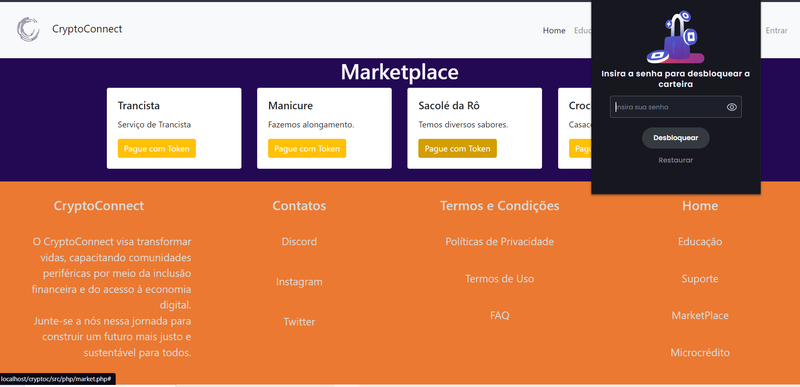Click the Desbloquear button
Image resolution: width=800 pixels, height=387 pixels.
pyautogui.click(x=676, y=138)
